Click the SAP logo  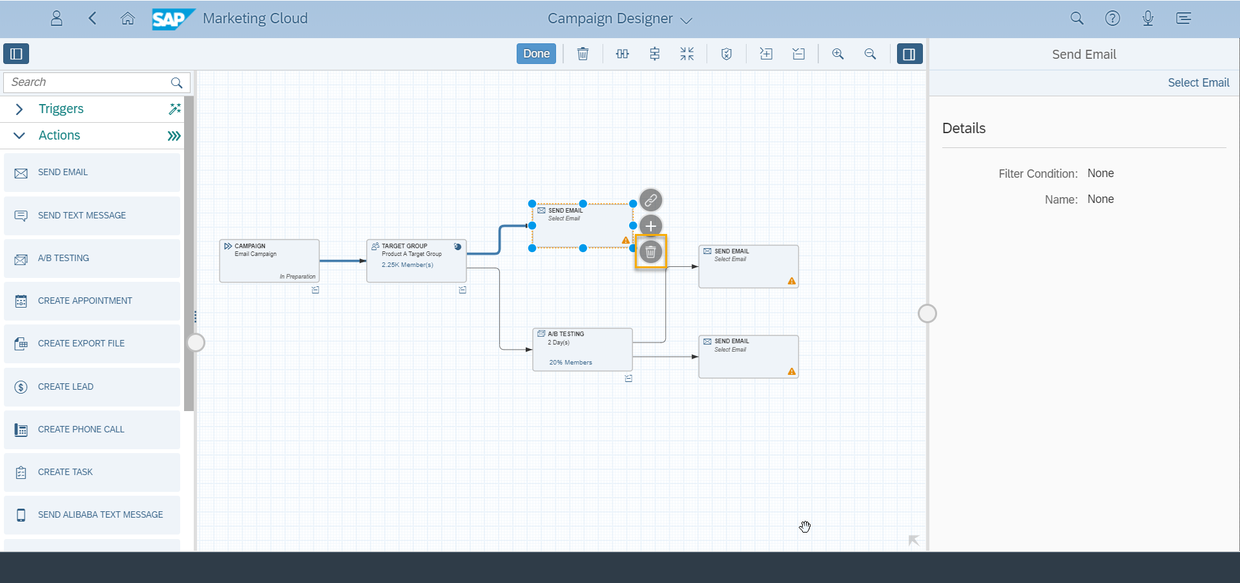coord(173,19)
